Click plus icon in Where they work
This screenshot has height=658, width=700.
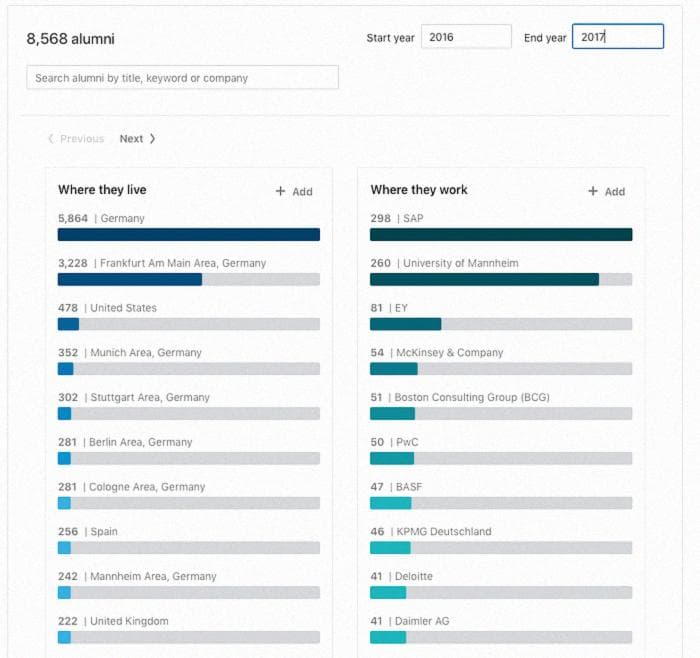pyautogui.click(x=593, y=191)
